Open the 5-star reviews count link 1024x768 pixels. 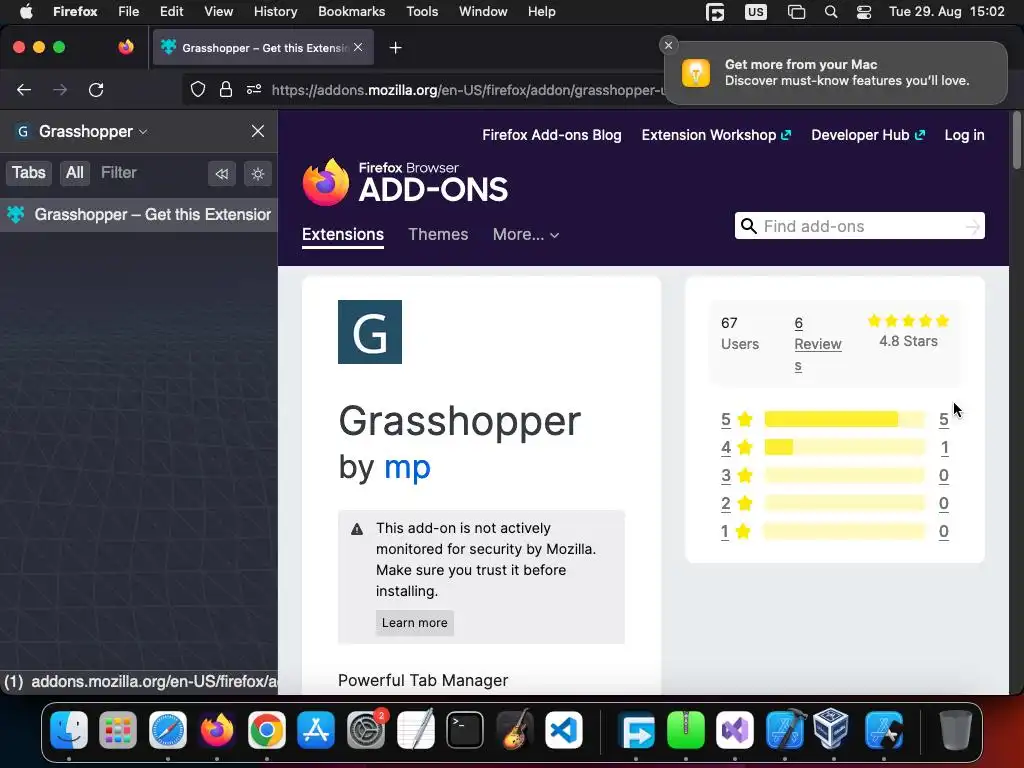tap(944, 419)
